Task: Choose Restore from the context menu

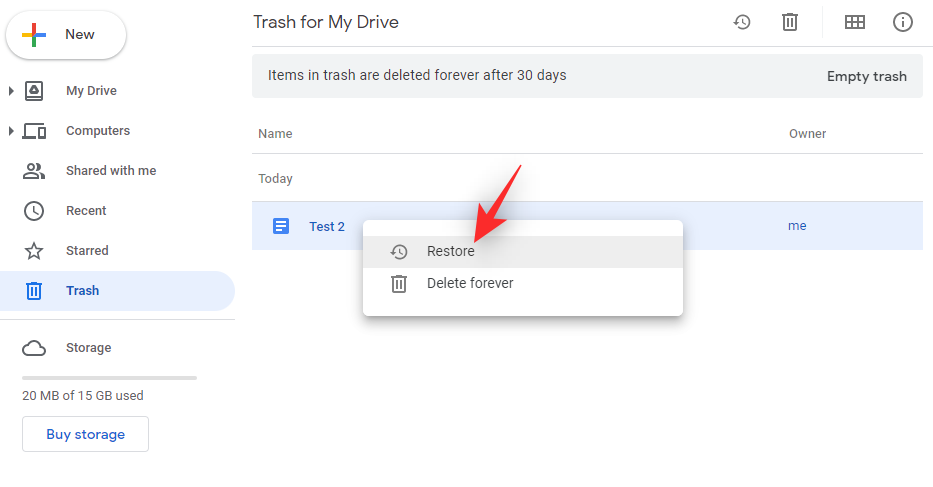Action: (522, 252)
